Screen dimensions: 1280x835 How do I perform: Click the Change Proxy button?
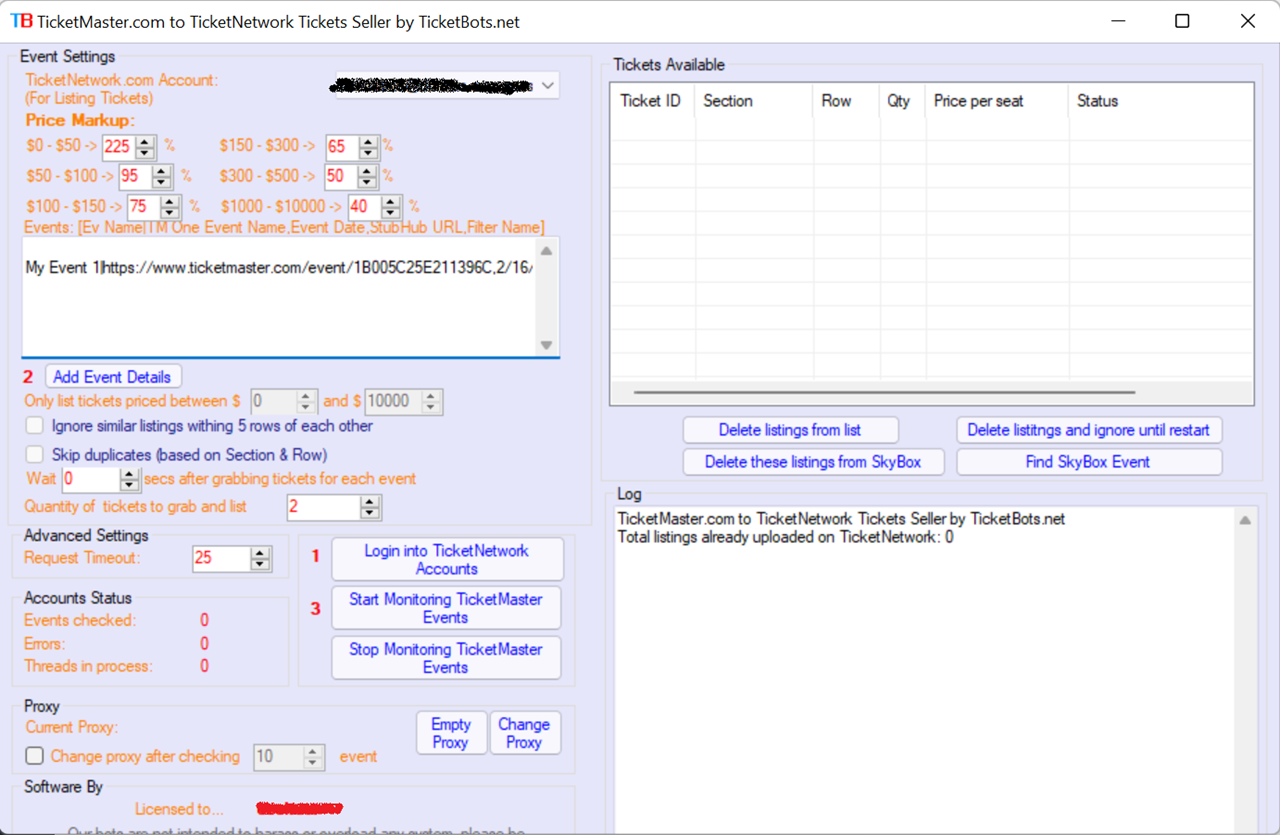pos(524,733)
